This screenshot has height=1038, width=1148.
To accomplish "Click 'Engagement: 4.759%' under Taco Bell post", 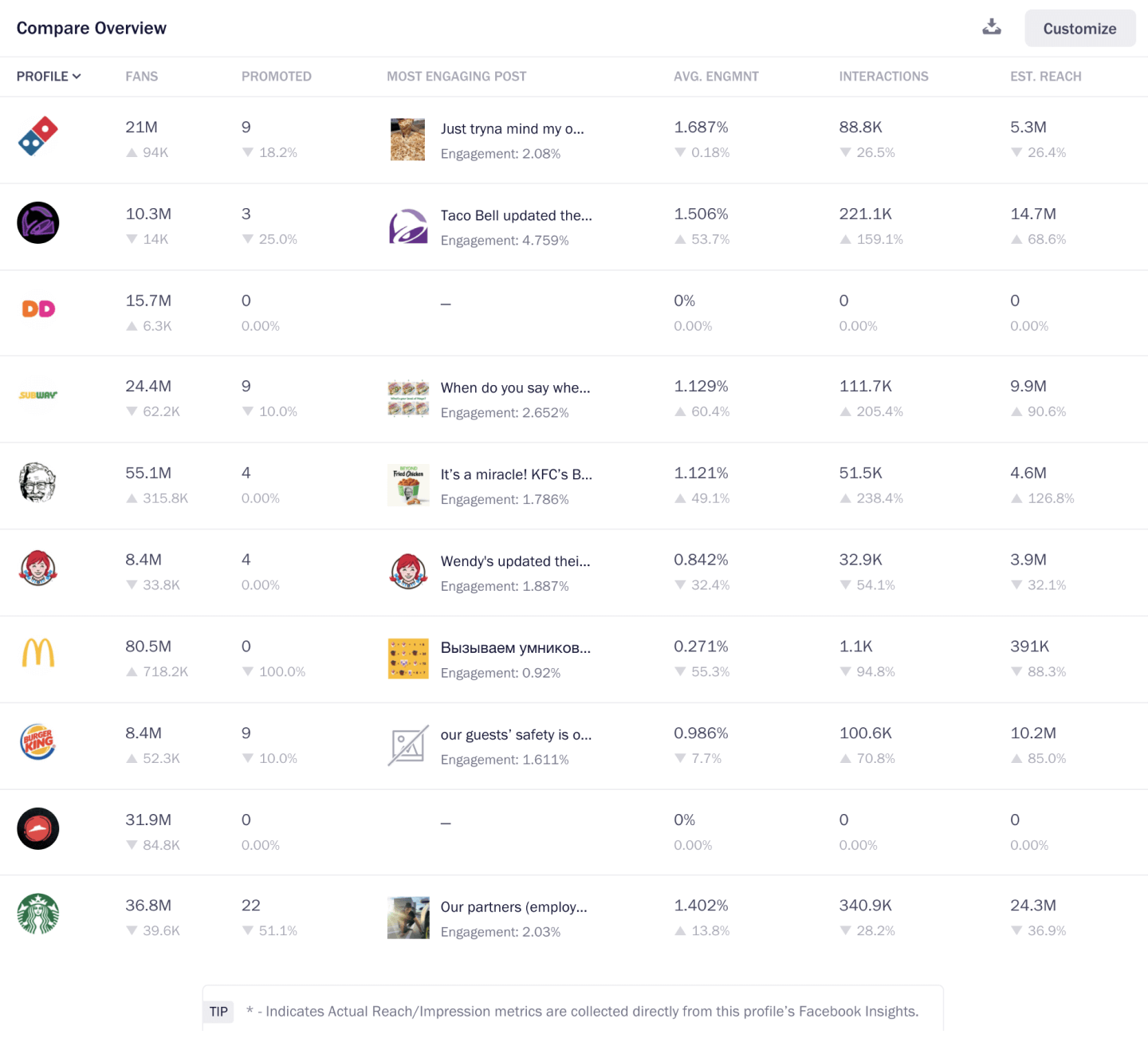I will pos(505,241).
